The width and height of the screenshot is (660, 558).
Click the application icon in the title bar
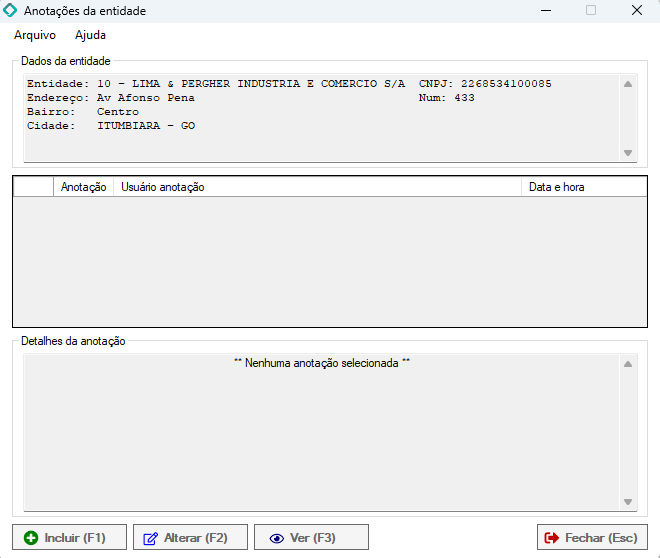[x=12, y=11]
